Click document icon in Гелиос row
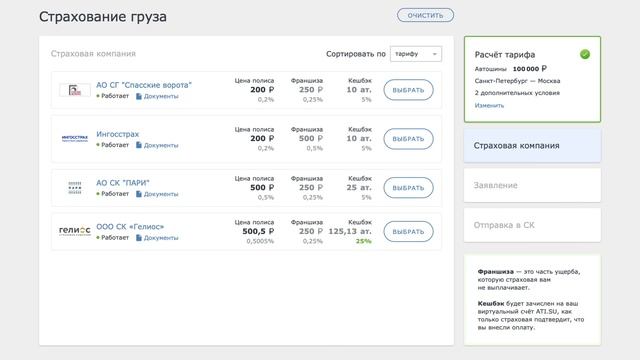The width and height of the screenshot is (640, 360). tap(139, 238)
